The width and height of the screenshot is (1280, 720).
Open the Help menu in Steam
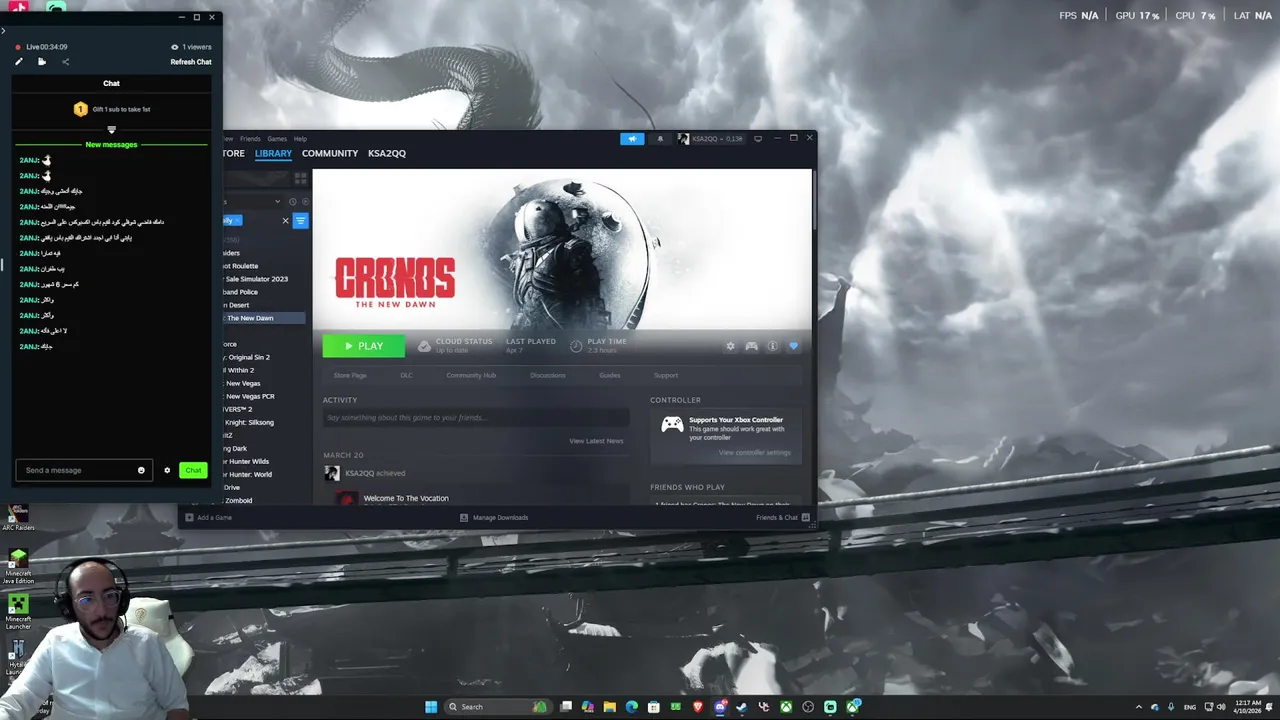(300, 139)
